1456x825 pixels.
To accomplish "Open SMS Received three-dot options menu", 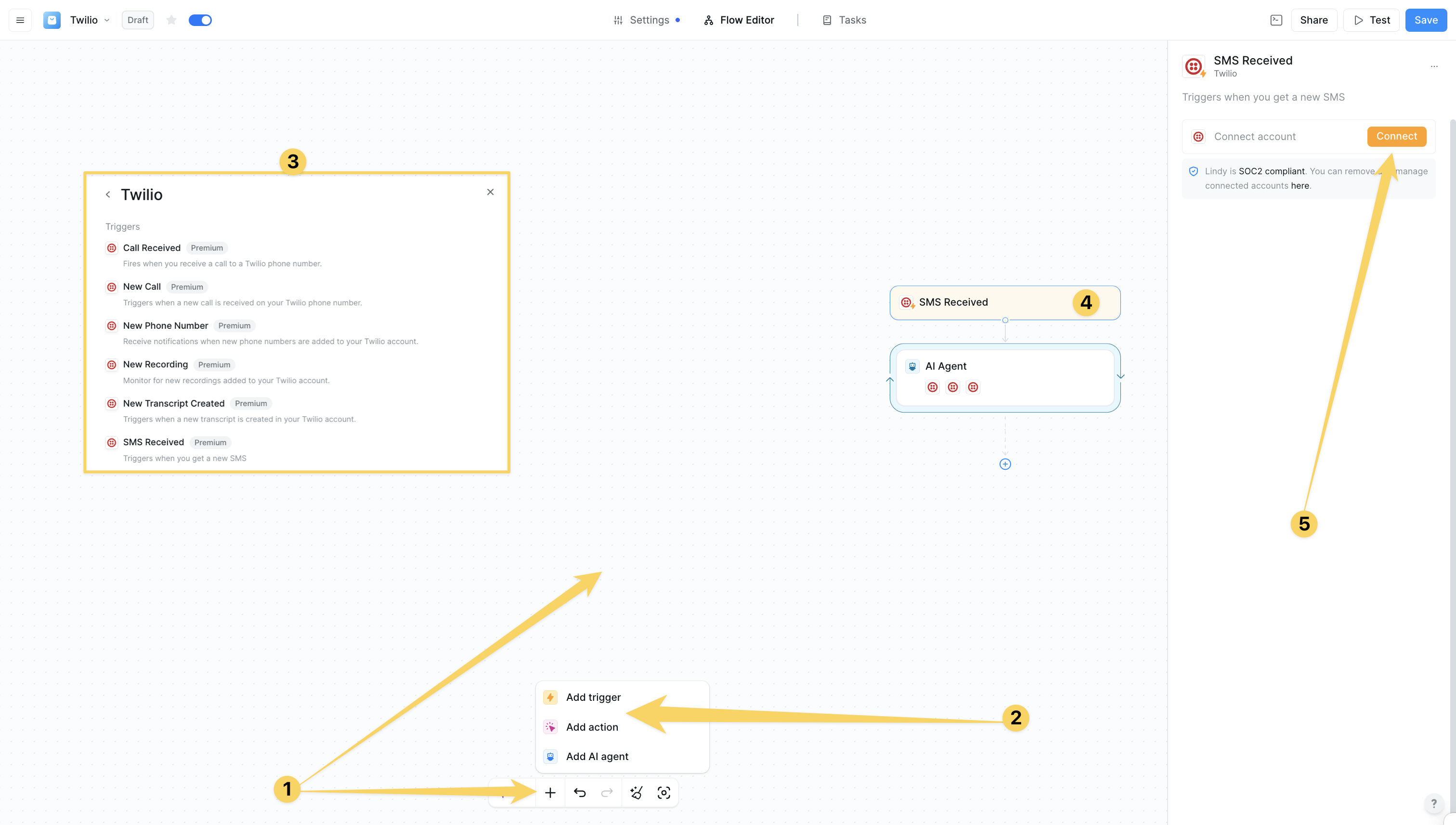I will 1434,66.
